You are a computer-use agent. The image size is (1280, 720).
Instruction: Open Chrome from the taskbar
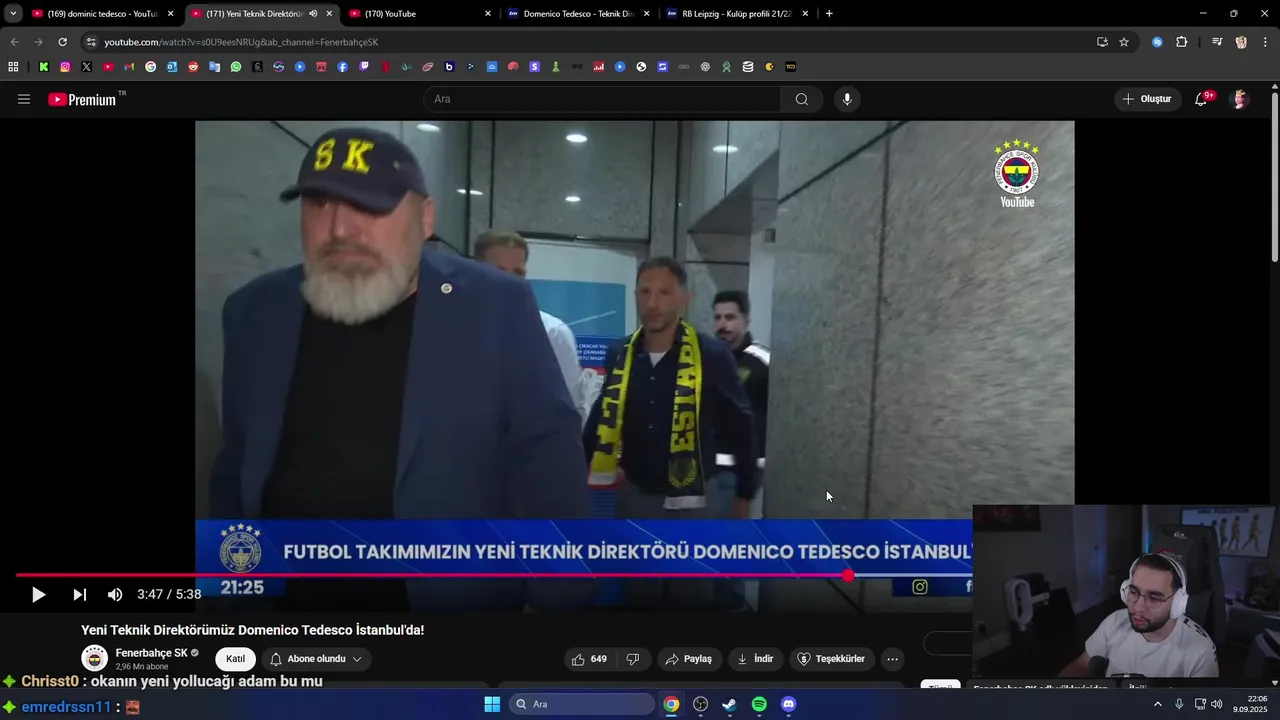pos(671,704)
